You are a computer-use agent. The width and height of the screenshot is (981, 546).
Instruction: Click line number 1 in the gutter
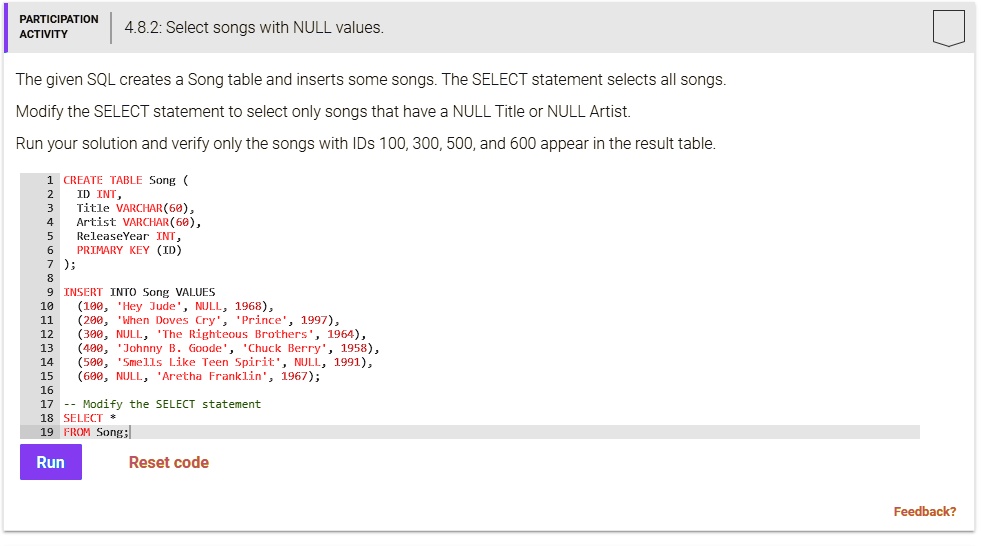tap(50, 180)
